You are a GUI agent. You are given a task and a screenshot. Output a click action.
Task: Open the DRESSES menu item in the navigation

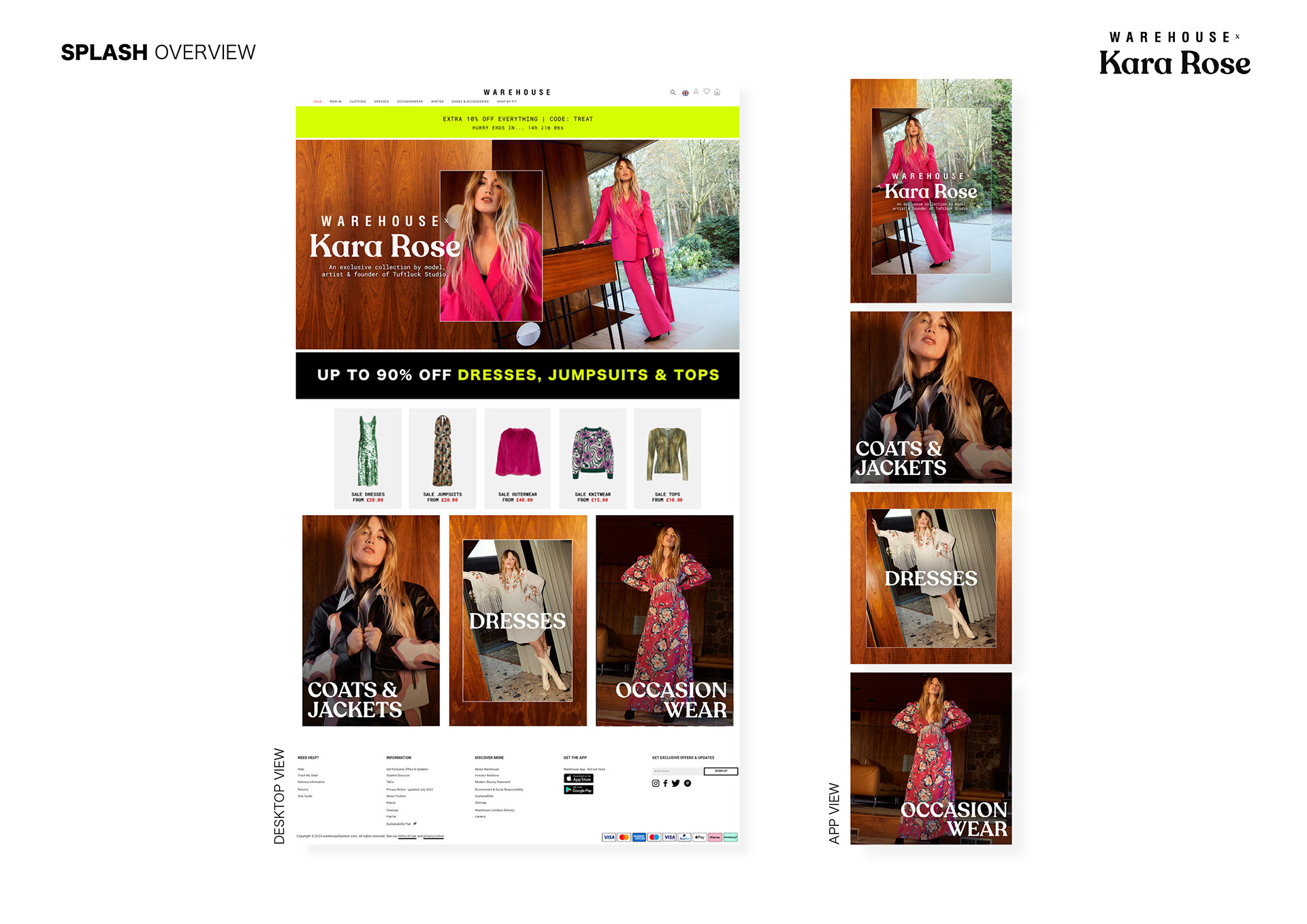[x=381, y=101]
